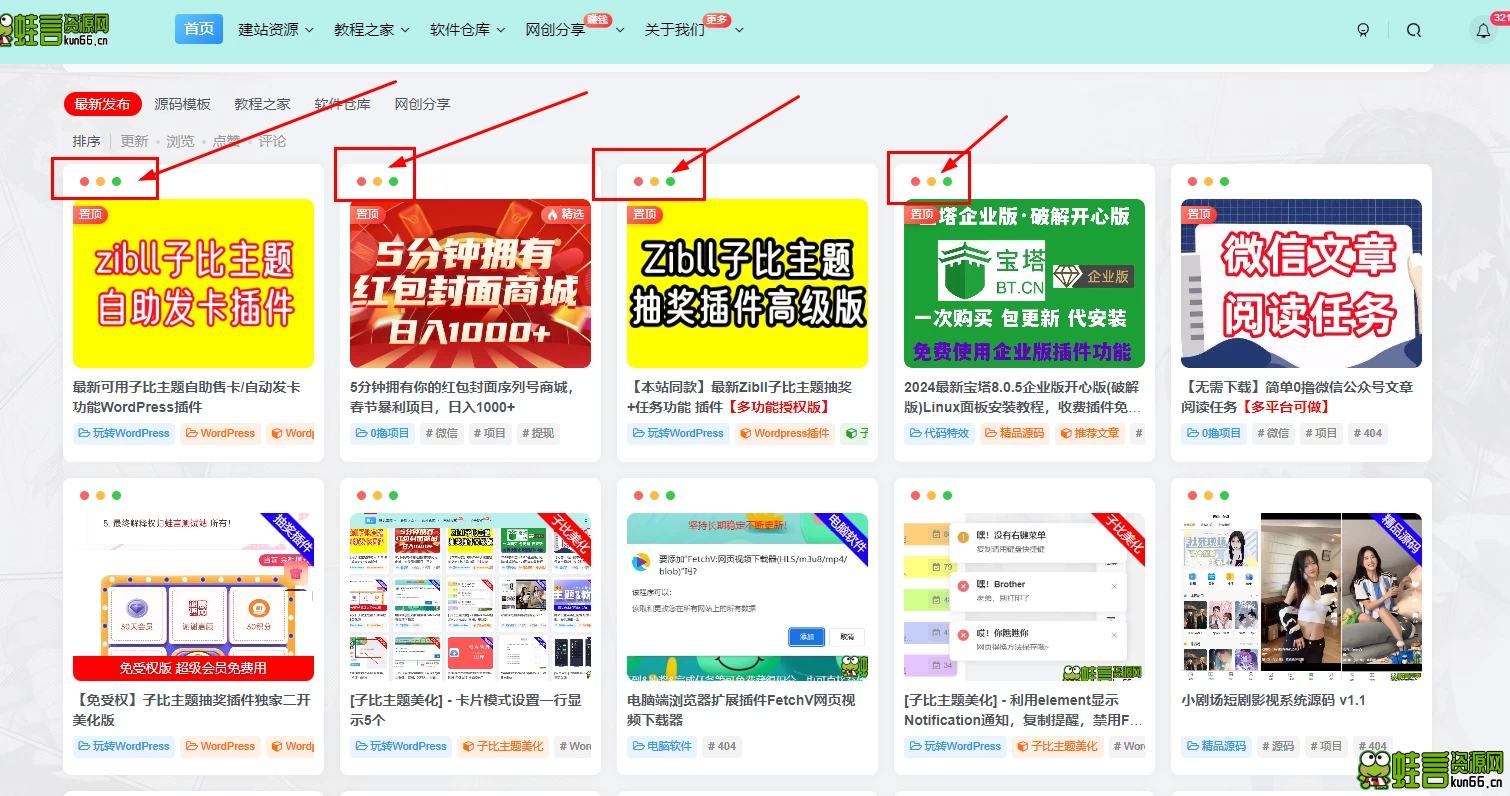Screen dimensions: 1510x796
Task: Click the 蛙言资源网 logo in the header
Action: point(55,29)
